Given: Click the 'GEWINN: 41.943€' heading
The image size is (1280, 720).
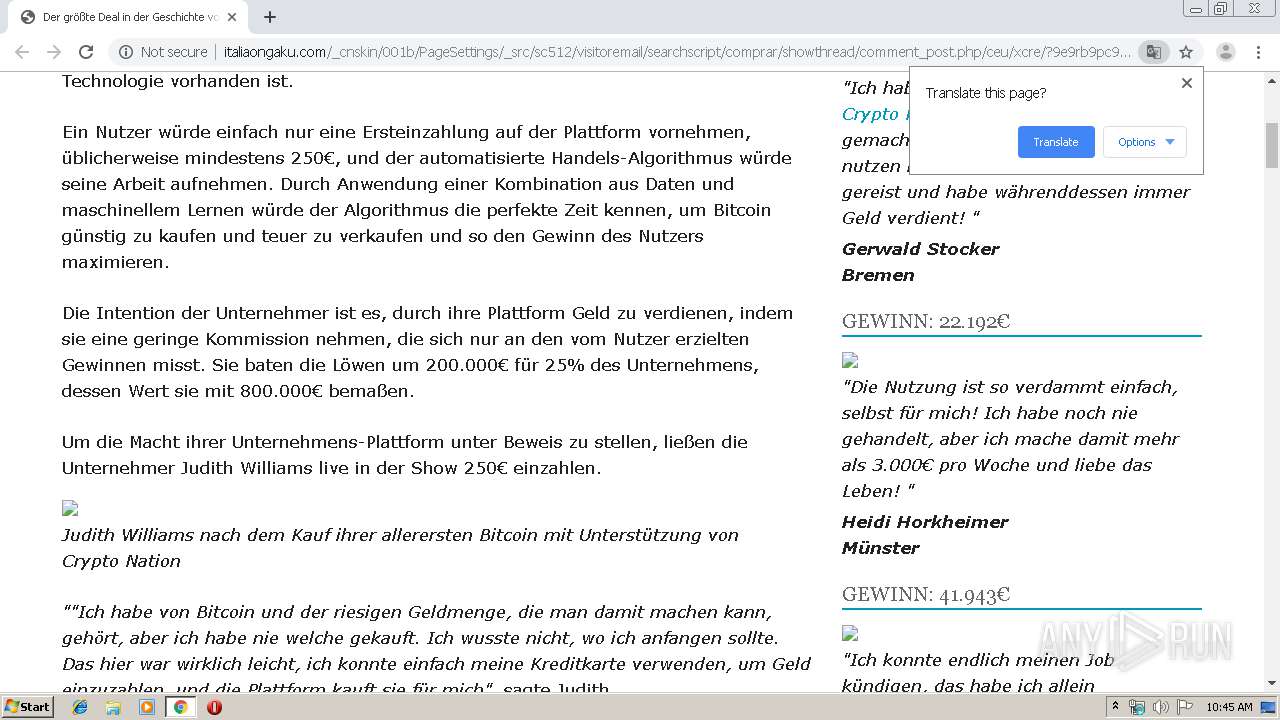Looking at the screenshot, I should (x=926, y=594).
